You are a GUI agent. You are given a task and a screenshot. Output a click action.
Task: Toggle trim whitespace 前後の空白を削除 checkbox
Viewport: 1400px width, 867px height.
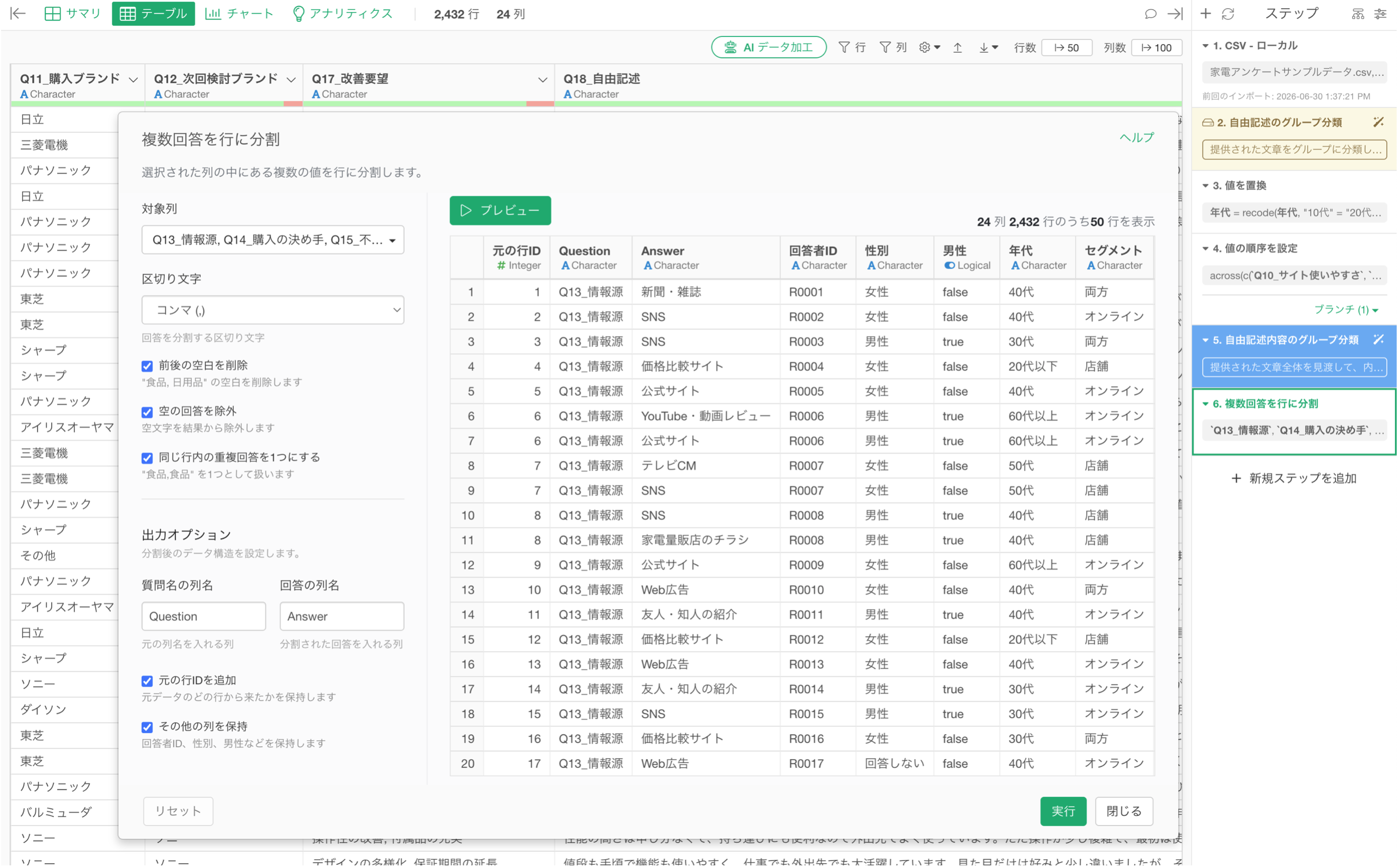148,366
